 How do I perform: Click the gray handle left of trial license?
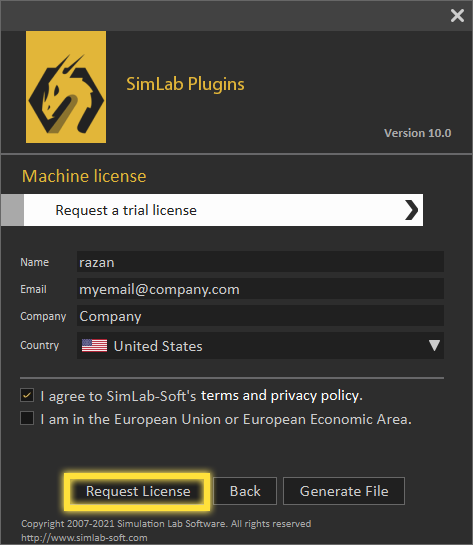click(x=13, y=210)
